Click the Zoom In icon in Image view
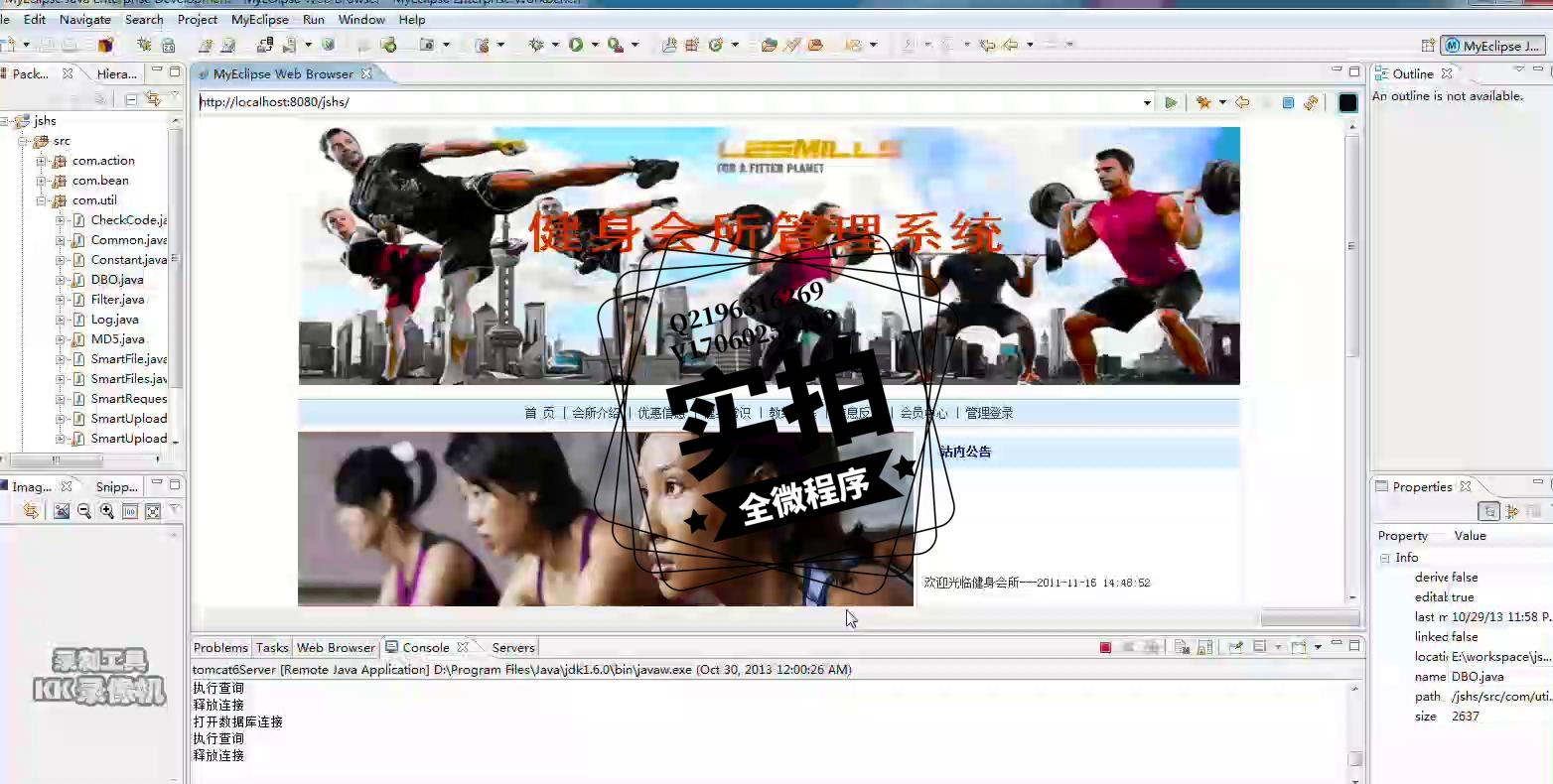 pos(107,511)
